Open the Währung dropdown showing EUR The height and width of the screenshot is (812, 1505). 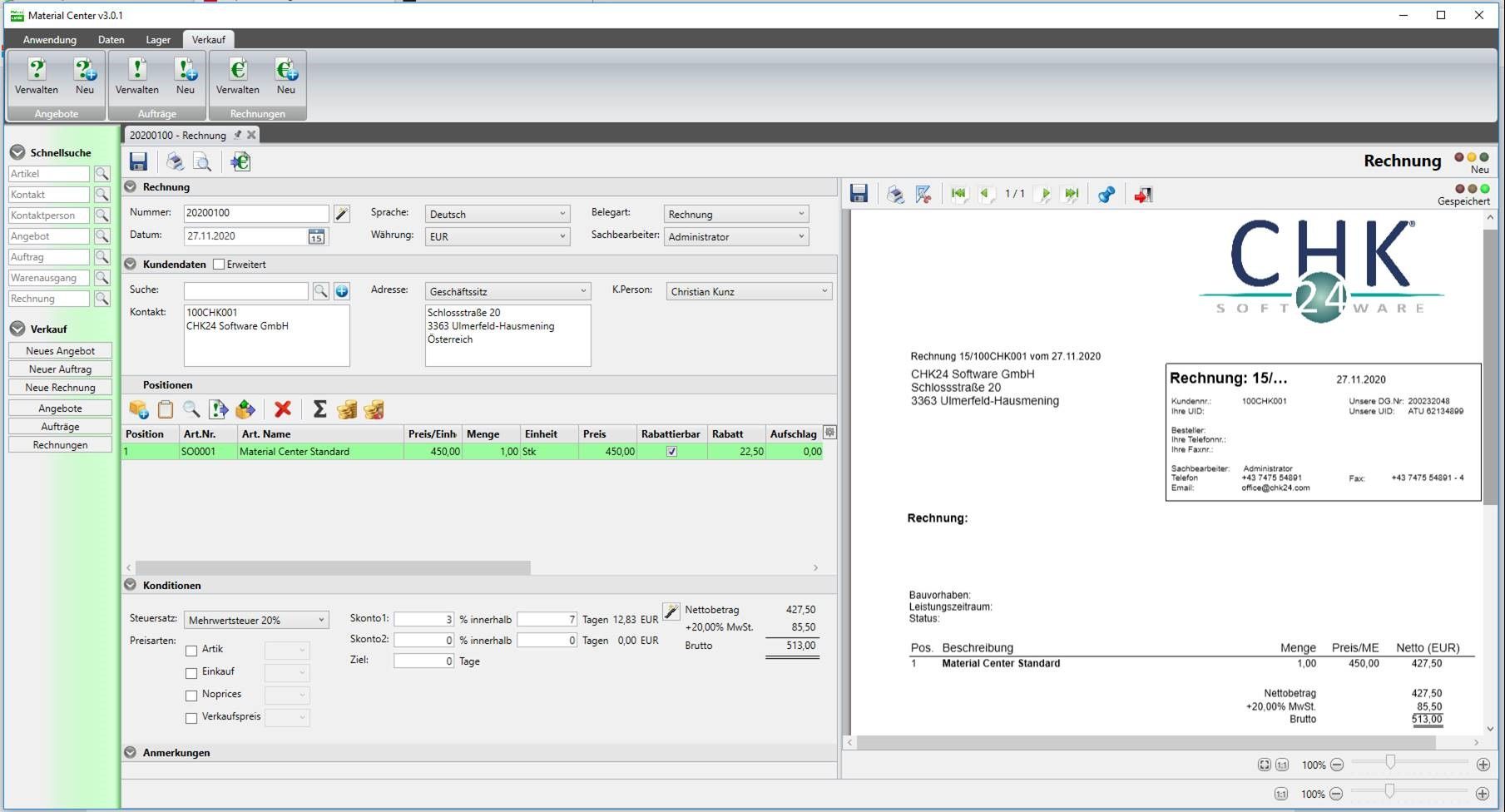[x=498, y=236]
